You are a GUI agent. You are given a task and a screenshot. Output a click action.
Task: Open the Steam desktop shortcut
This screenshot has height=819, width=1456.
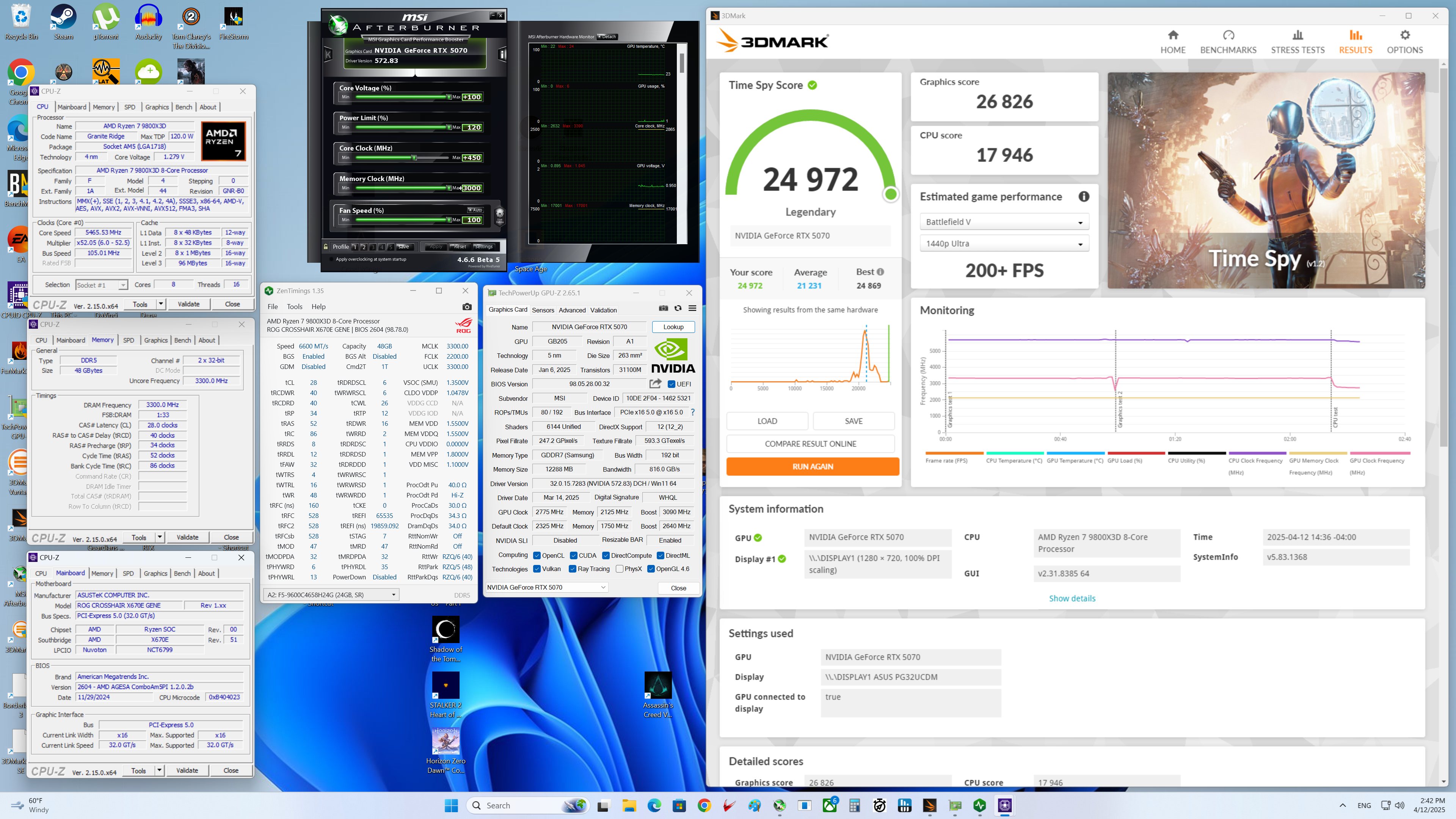coord(63,23)
